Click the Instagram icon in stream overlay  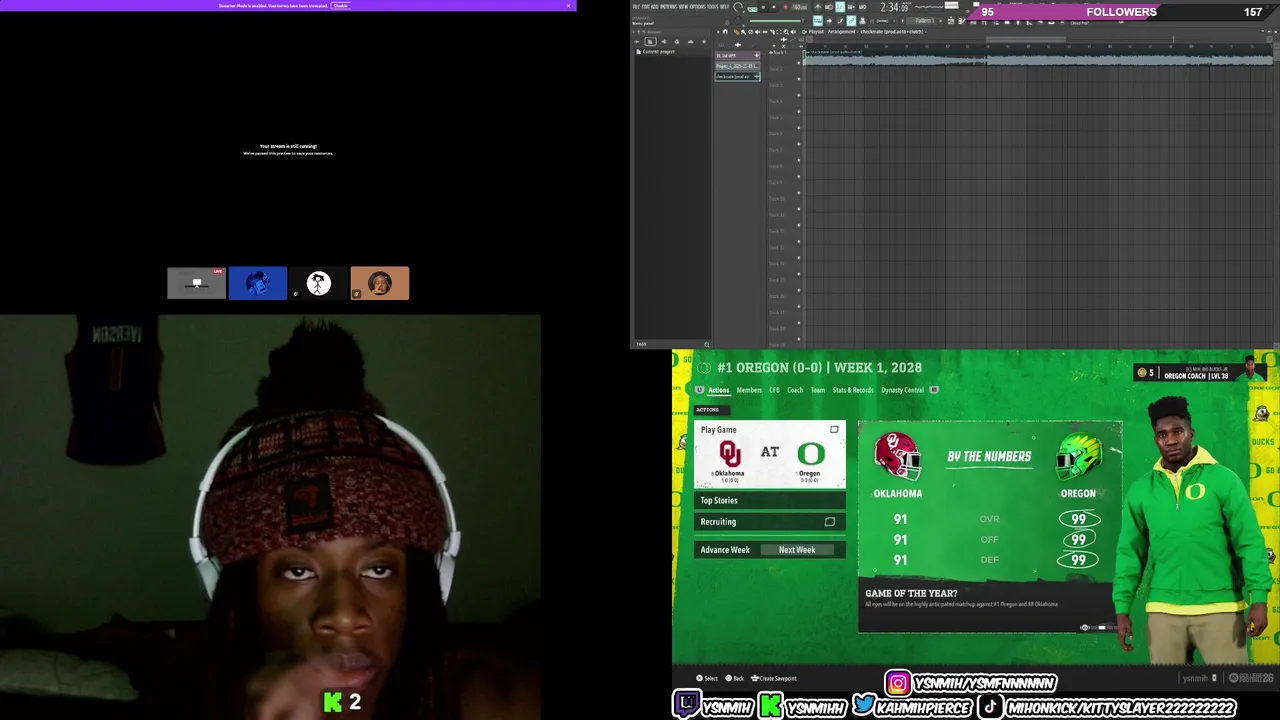pyautogui.click(x=898, y=683)
